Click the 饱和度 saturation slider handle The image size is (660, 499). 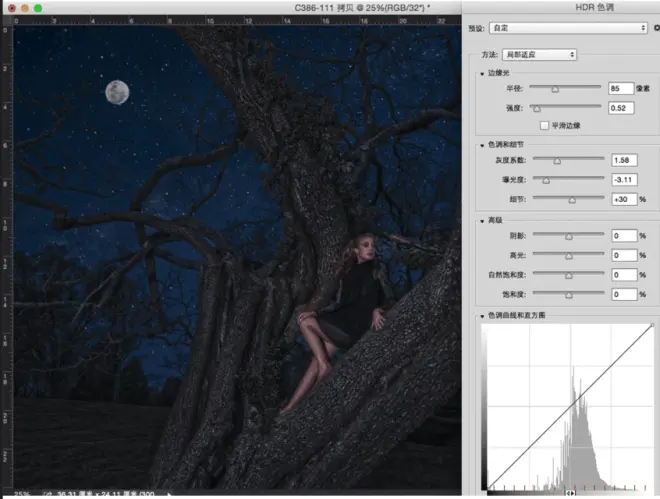pyautogui.click(x=569, y=295)
